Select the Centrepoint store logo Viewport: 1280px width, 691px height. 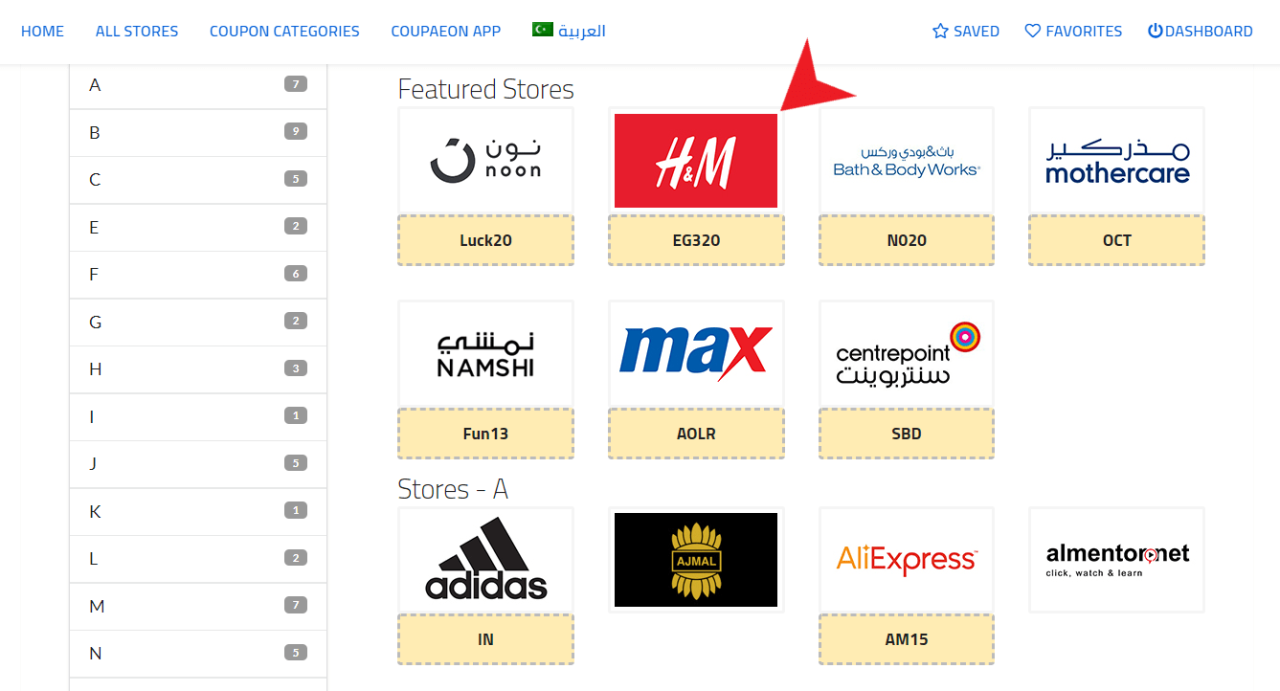pyautogui.click(x=906, y=354)
